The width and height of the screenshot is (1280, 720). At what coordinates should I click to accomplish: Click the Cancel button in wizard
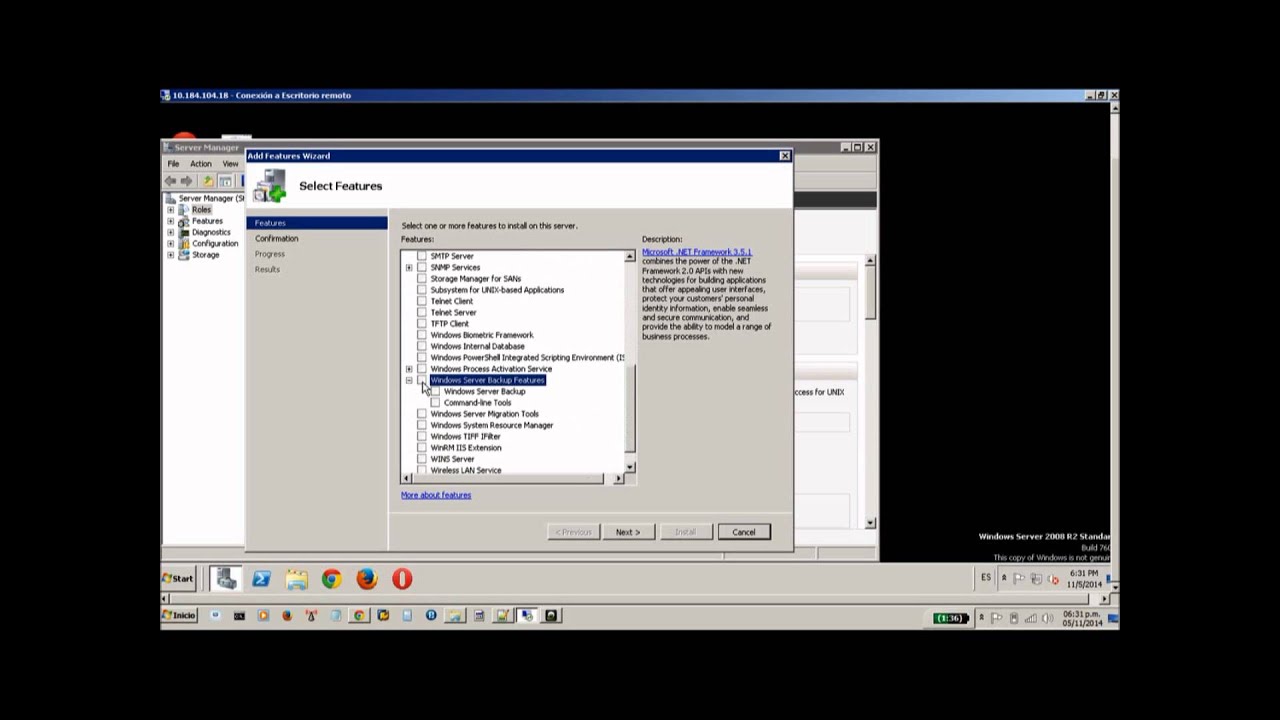point(744,532)
